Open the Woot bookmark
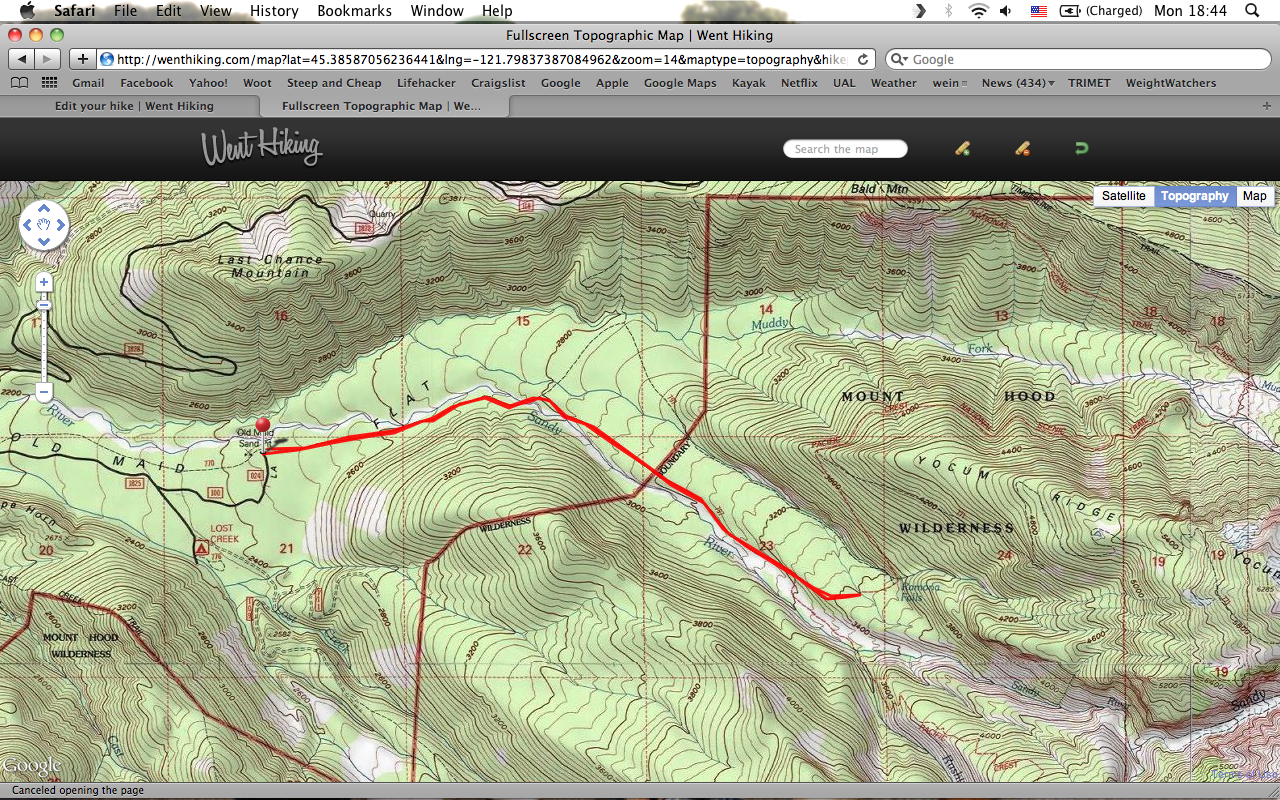The width and height of the screenshot is (1280, 800). 257,83
